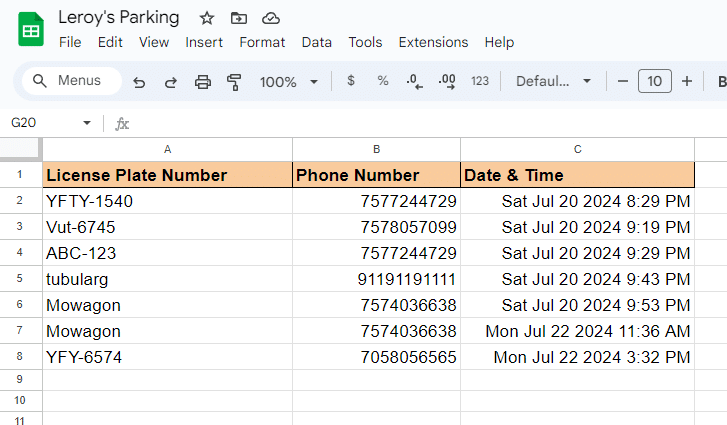Check the cloud save status icon
727x425 pixels.
pos(270,18)
